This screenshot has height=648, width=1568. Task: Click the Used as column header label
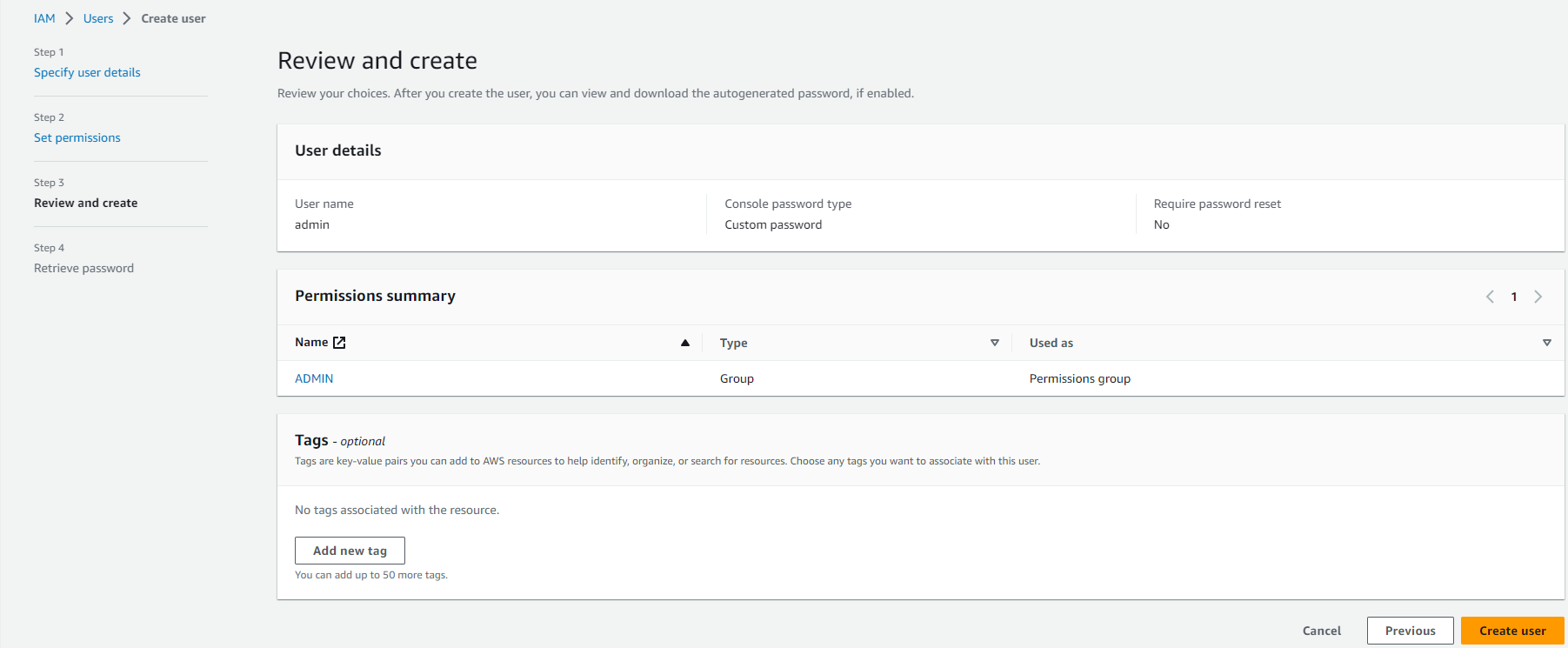click(1051, 343)
